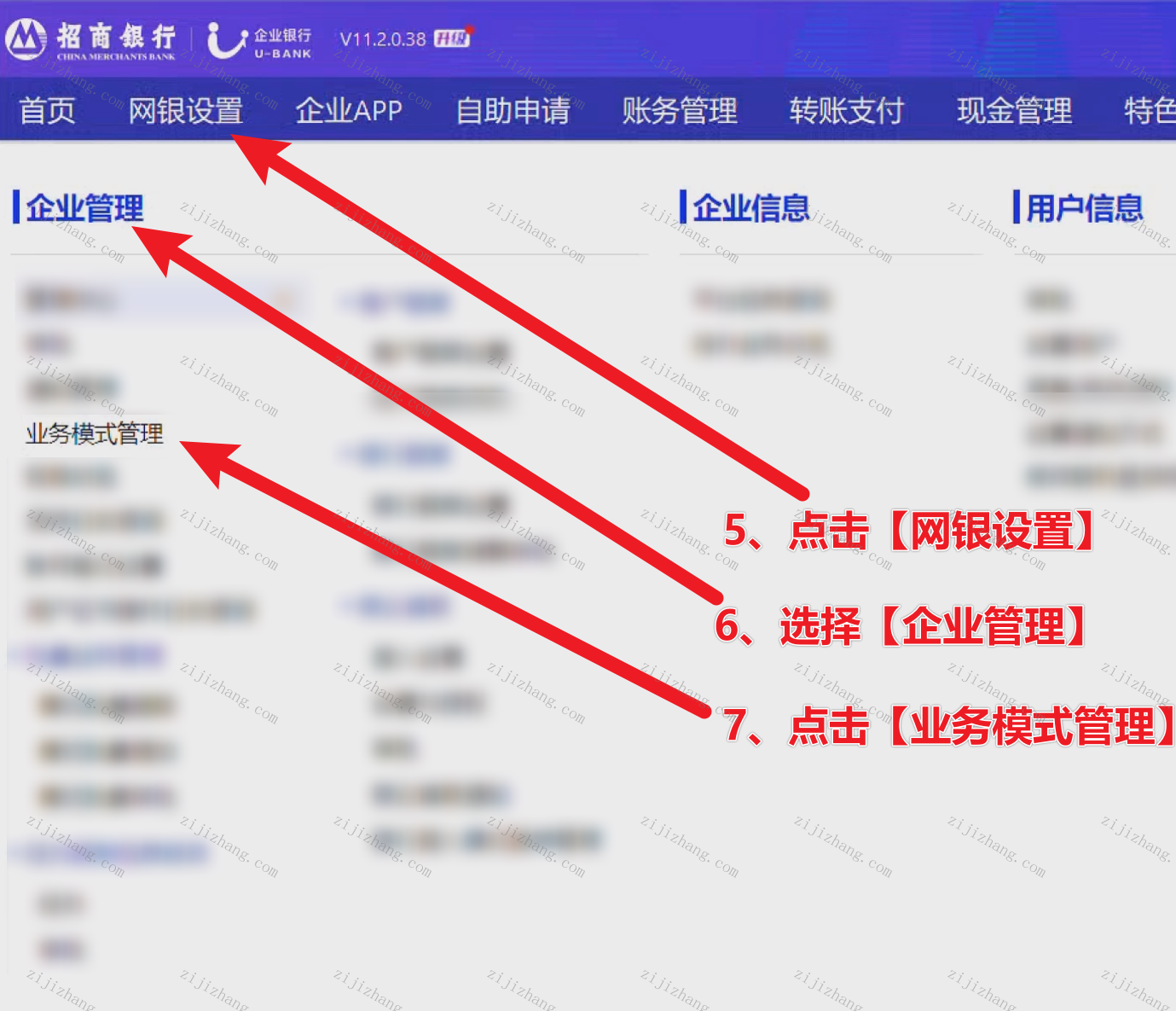Select the 企业管理 section heading

pyautogui.click(x=84, y=208)
